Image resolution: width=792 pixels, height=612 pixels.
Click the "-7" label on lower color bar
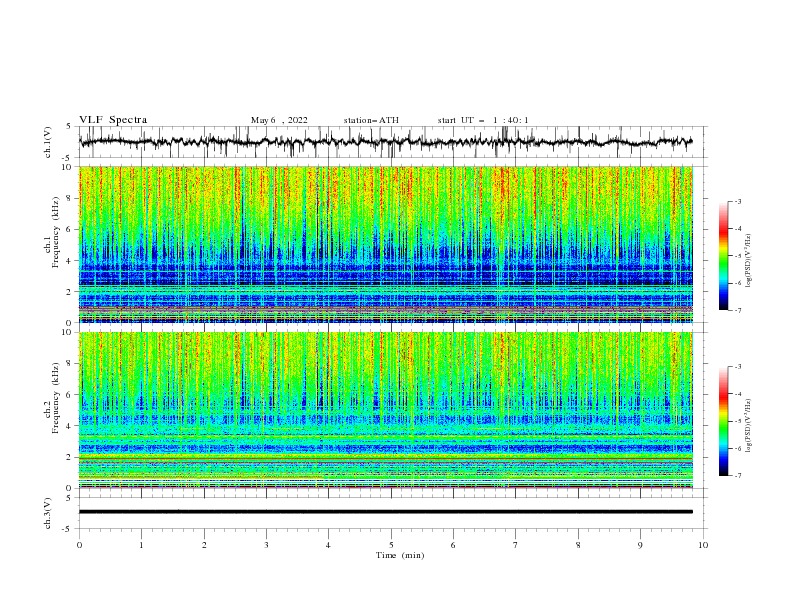[737, 476]
